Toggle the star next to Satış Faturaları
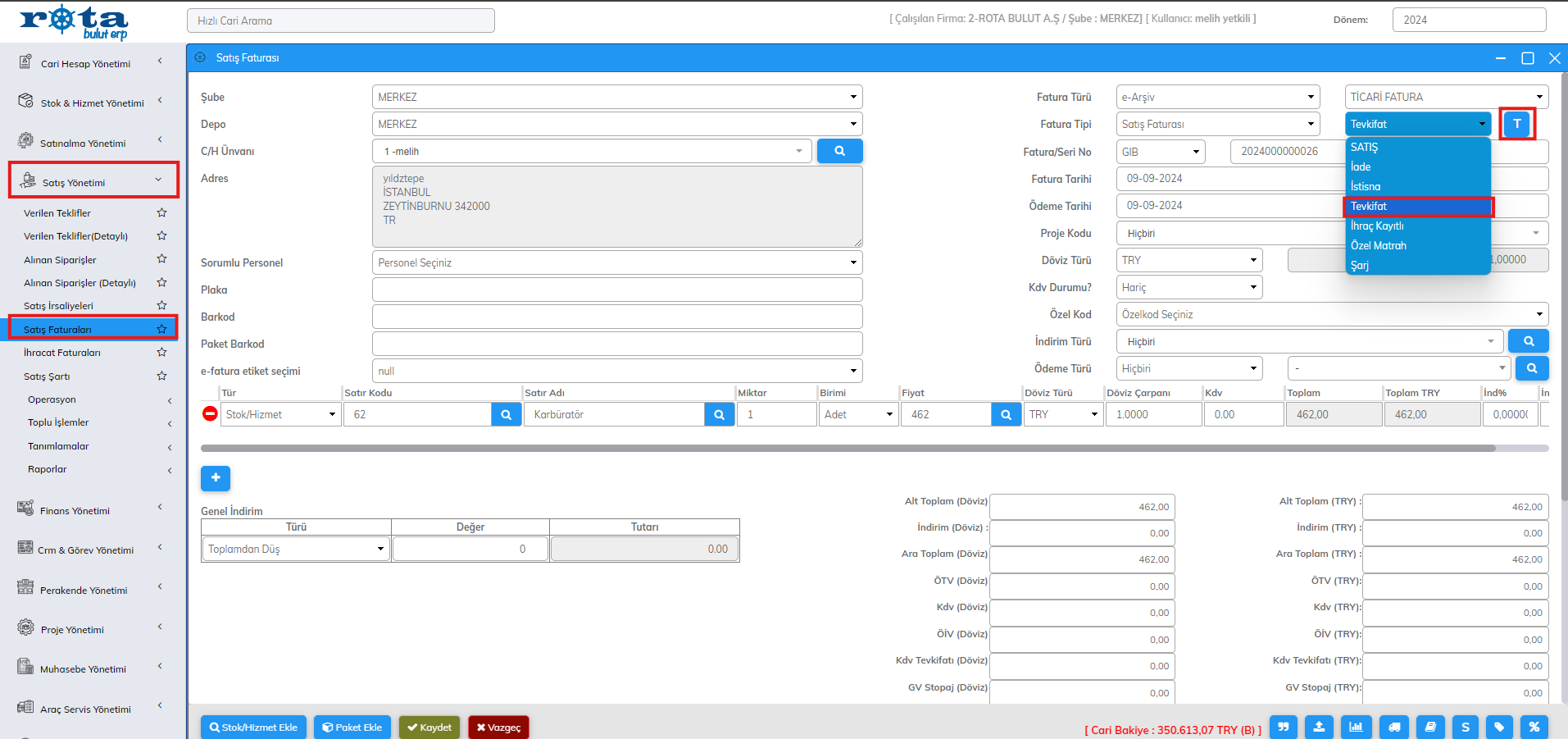1568x739 pixels. tap(161, 329)
